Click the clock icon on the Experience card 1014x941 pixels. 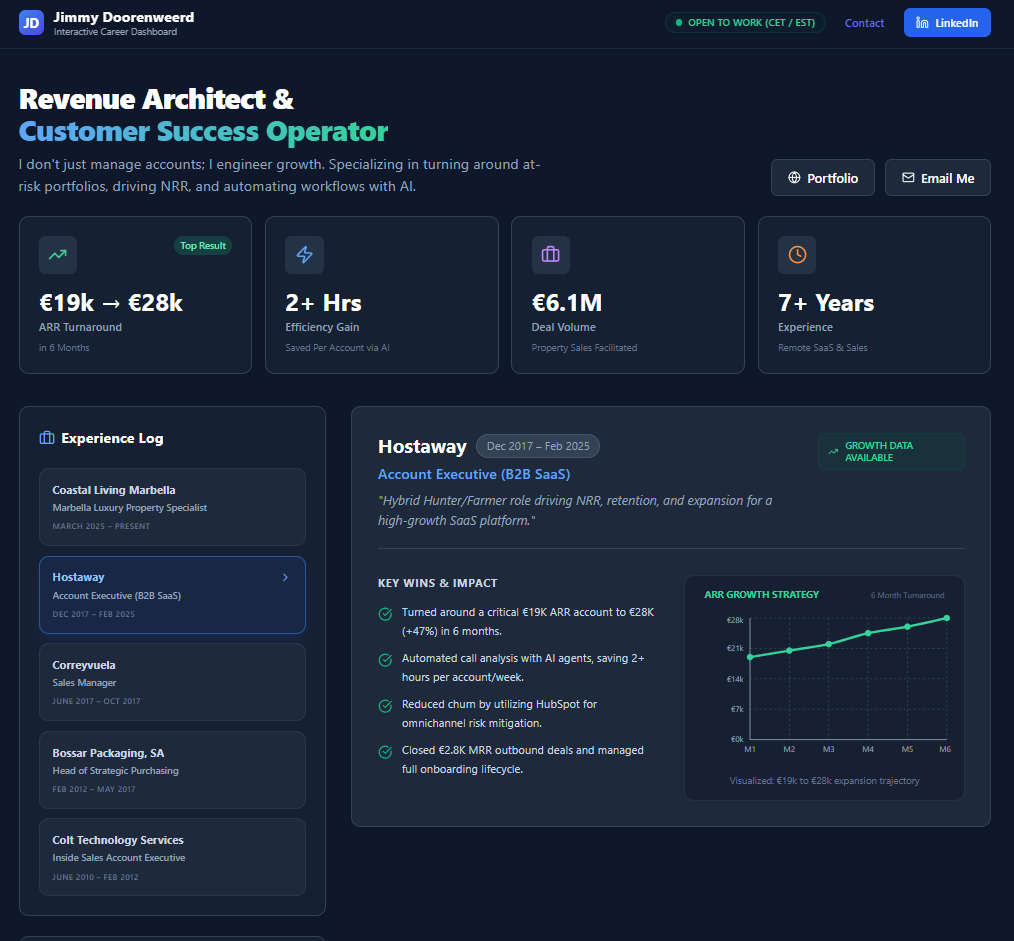(797, 255)
